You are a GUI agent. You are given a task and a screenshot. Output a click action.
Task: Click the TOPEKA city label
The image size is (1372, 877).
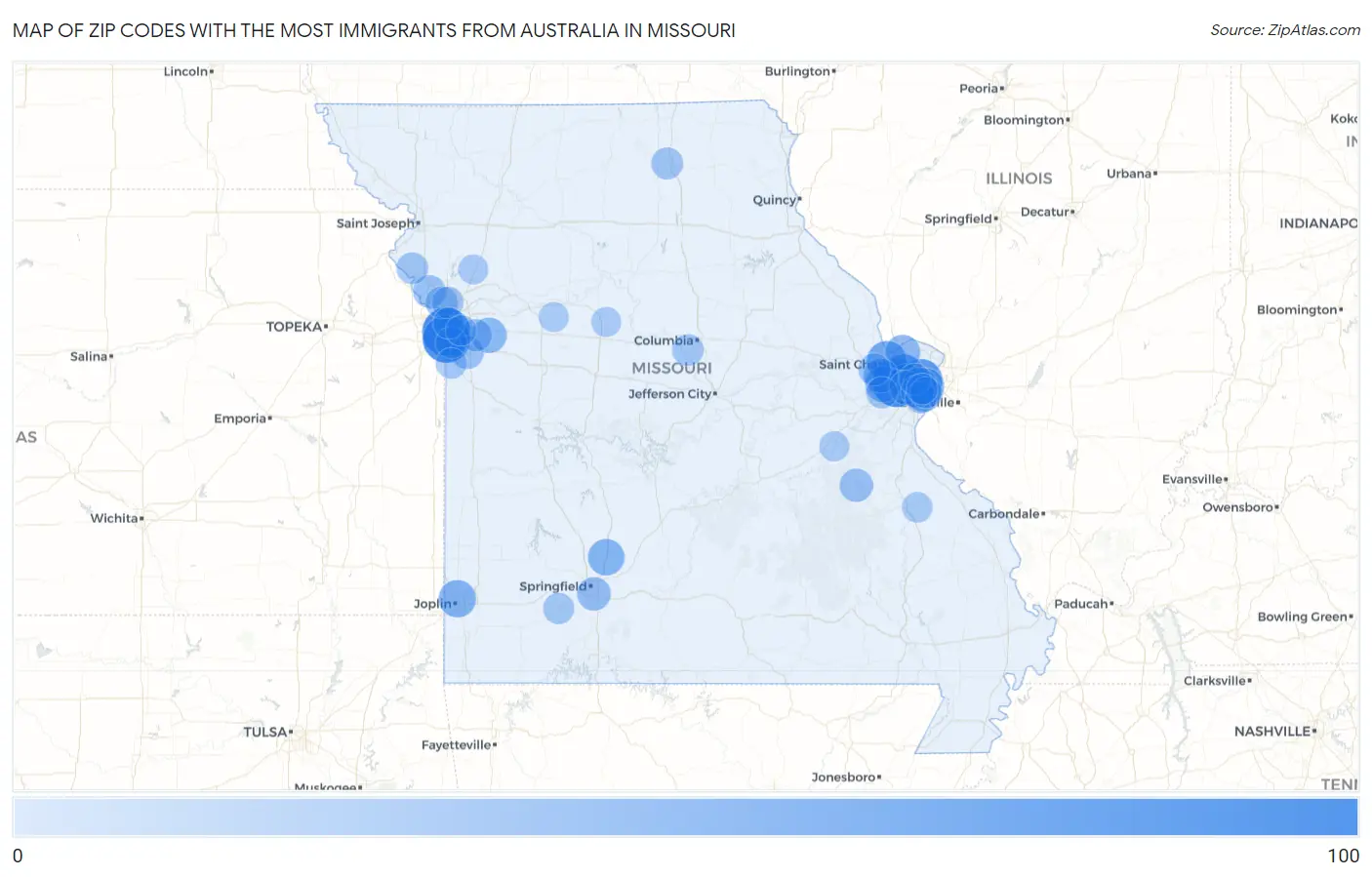point(294,327)
